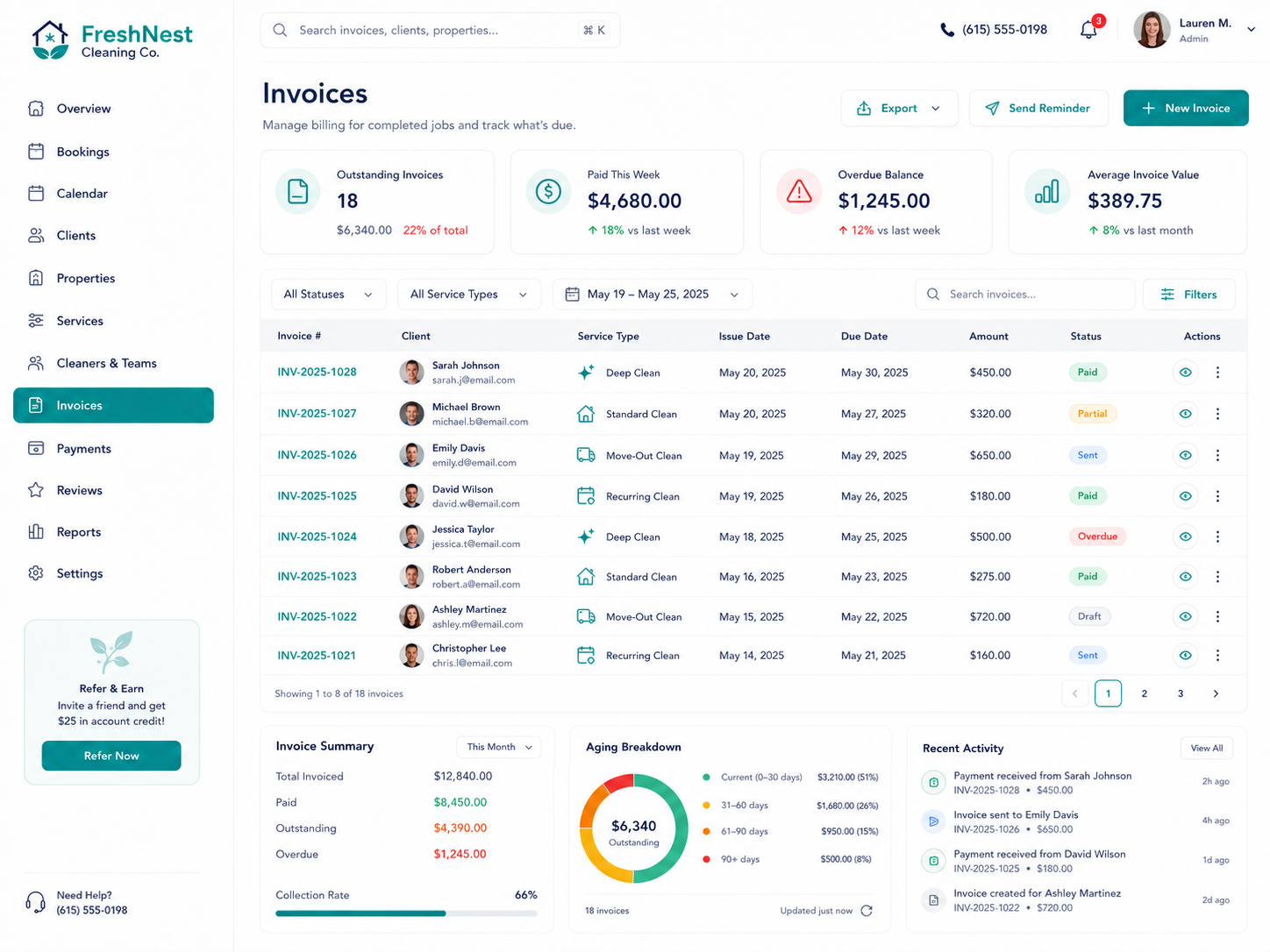
Task: Click the Recurring Clean calendar icon for INV-2025-1025
Action: (586, 496)
